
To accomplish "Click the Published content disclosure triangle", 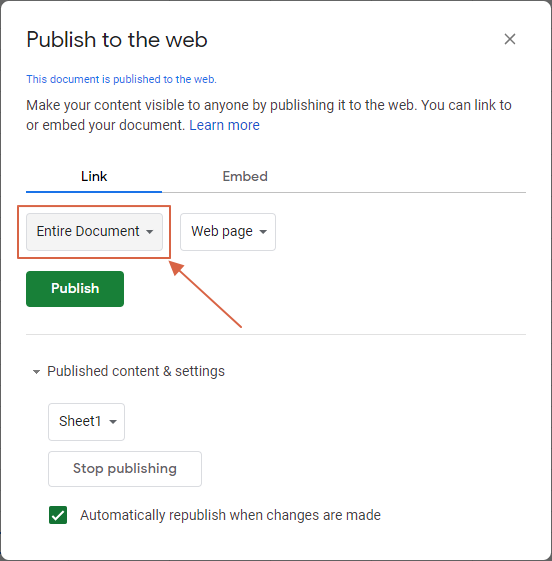I will pyautogui.click(x=36, y=372).
